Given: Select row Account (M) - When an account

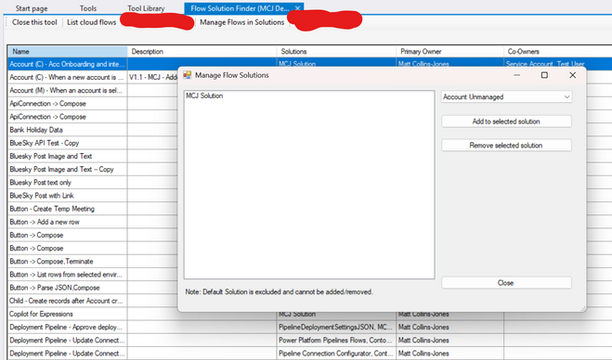Looking at the screenshot, I should tap(68, 90).
